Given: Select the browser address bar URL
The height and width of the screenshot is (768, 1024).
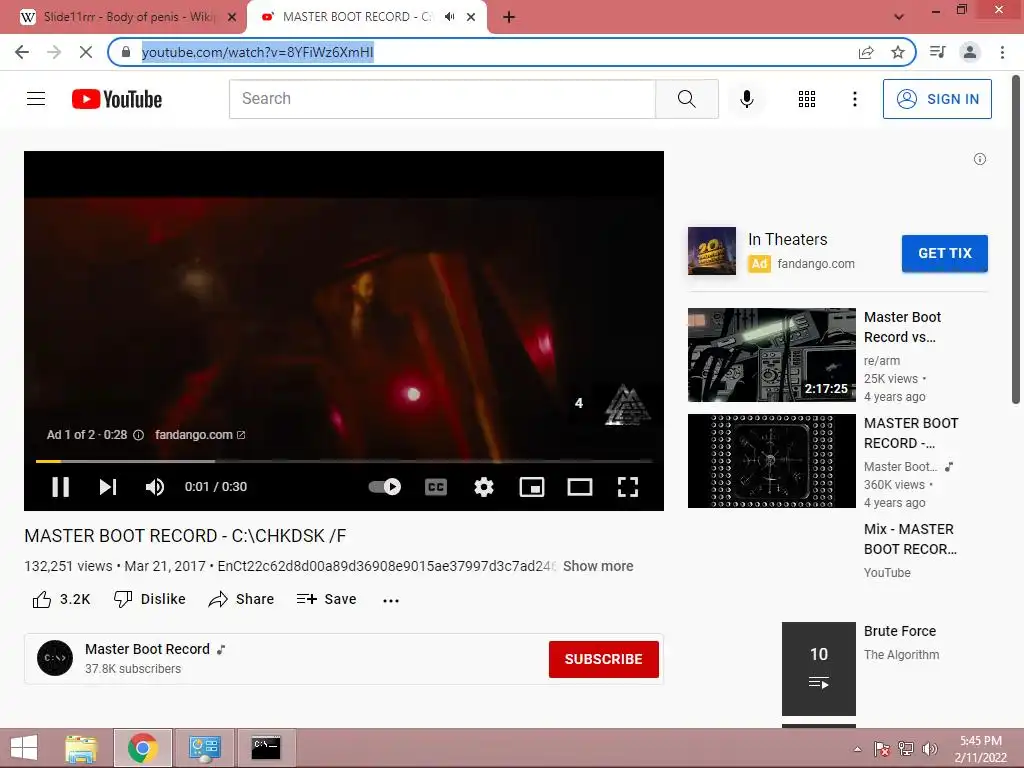Looking at the screenshot, I should [x=257, y=52].
